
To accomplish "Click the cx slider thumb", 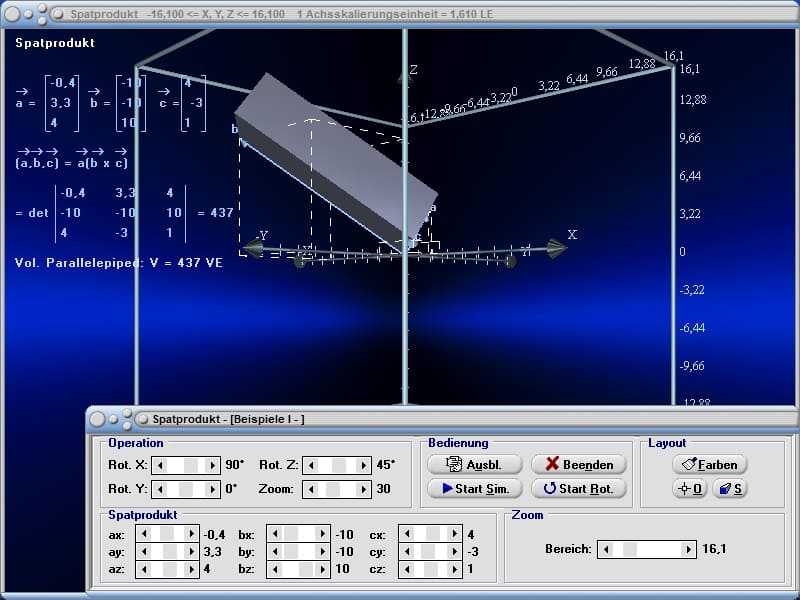I will [434, 534].
